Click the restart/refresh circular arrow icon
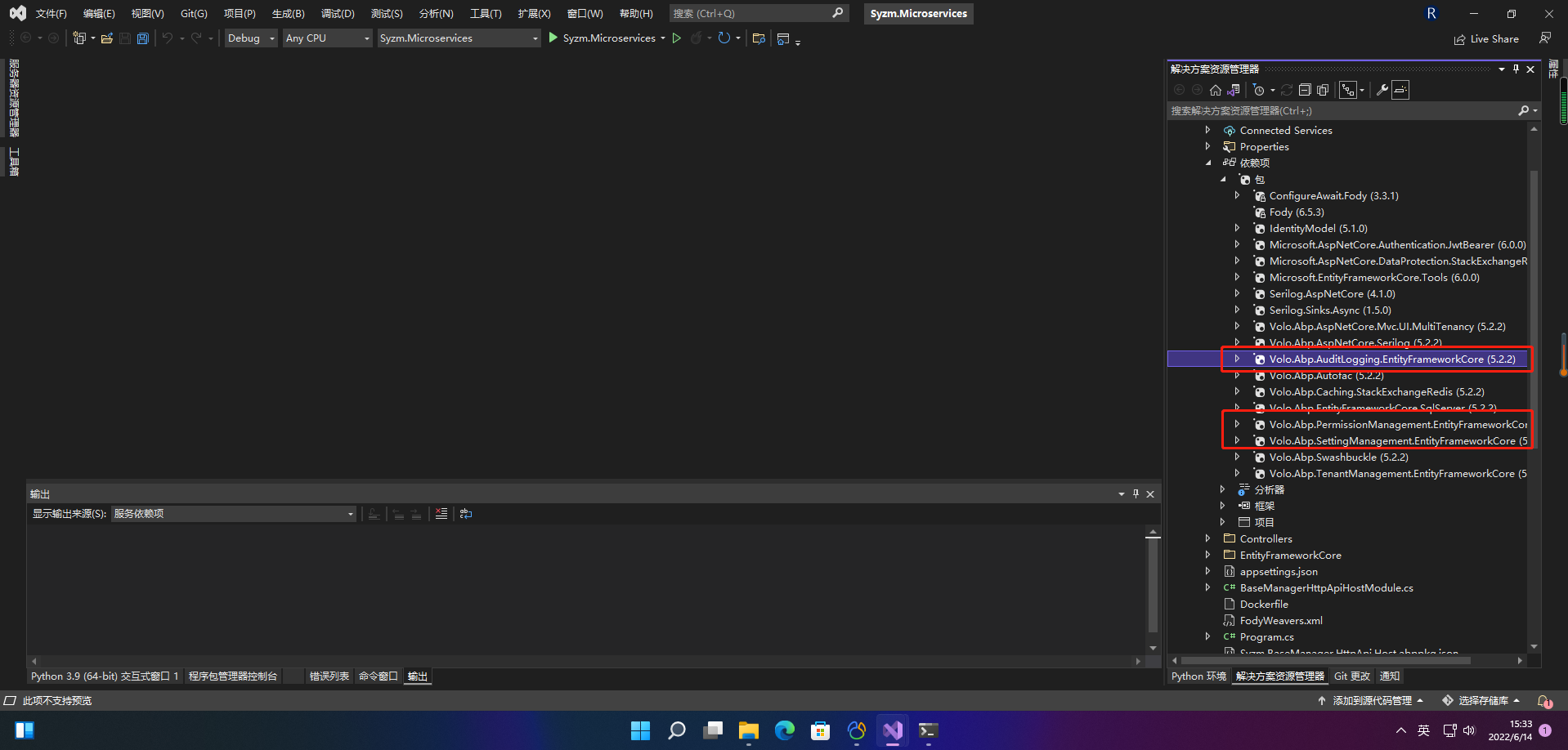The image size is (1568, 750). pos(724,38)
